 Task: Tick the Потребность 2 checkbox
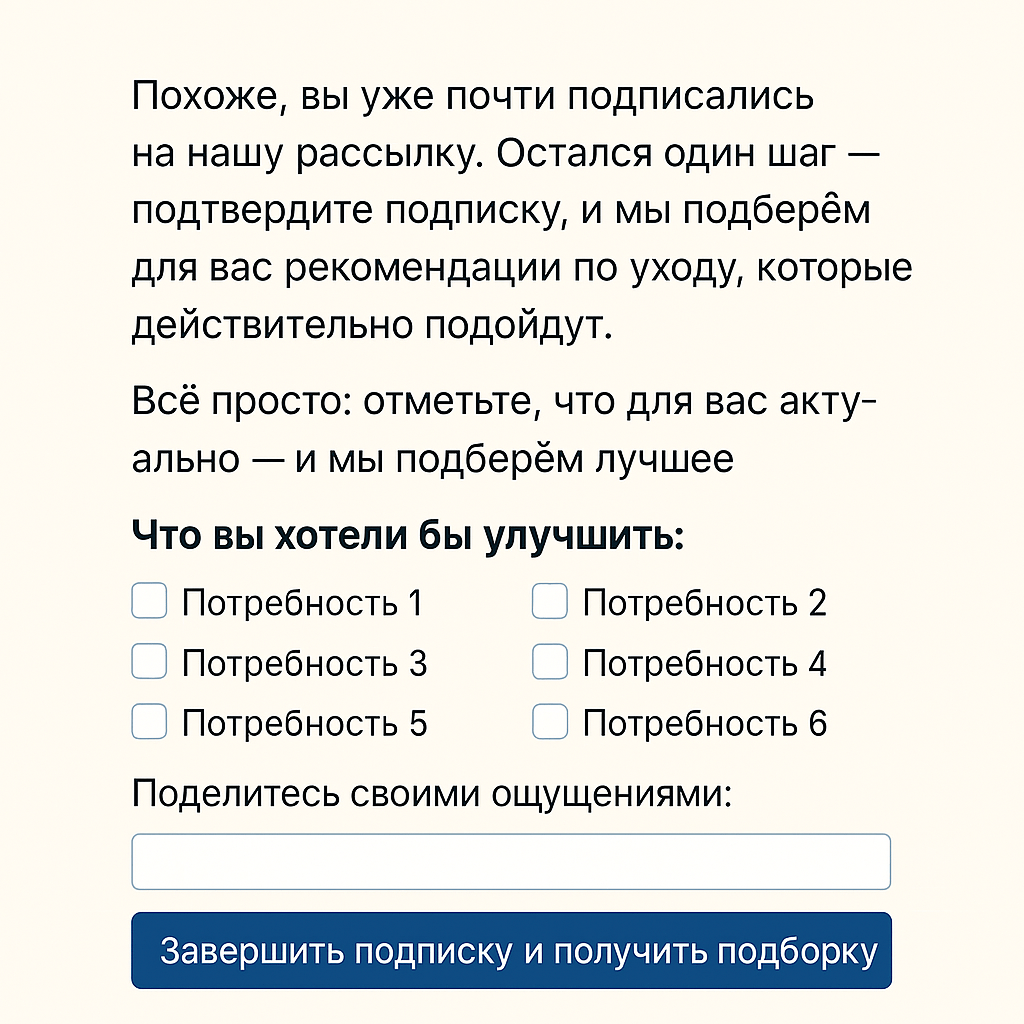pyautogui.click(x=549, y=602)
